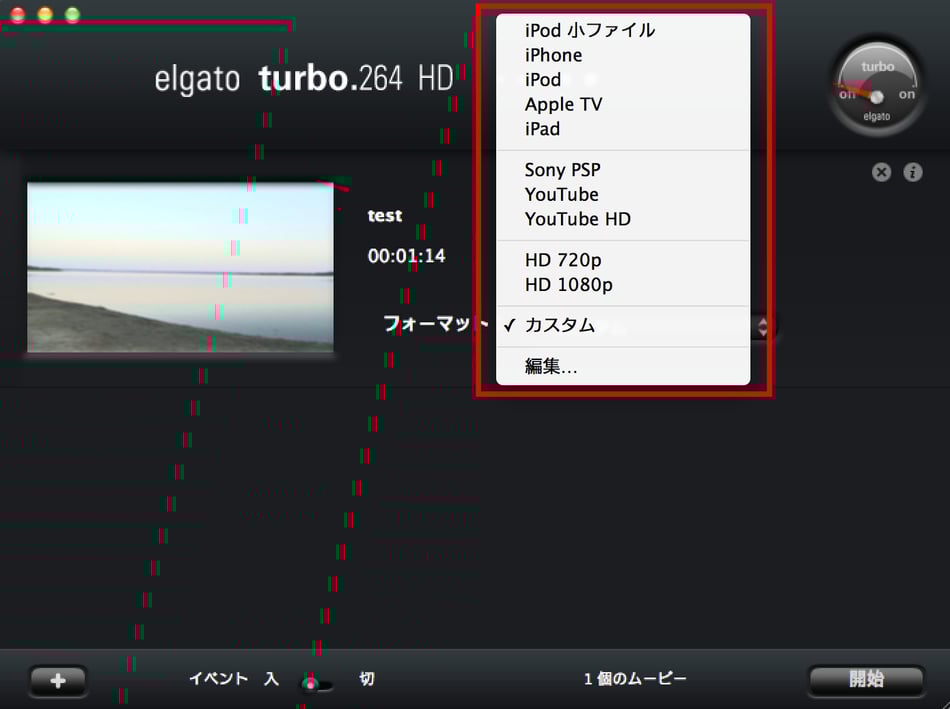Click the movie title test
Screen dimensions: 950x709
tap(385, 216)
